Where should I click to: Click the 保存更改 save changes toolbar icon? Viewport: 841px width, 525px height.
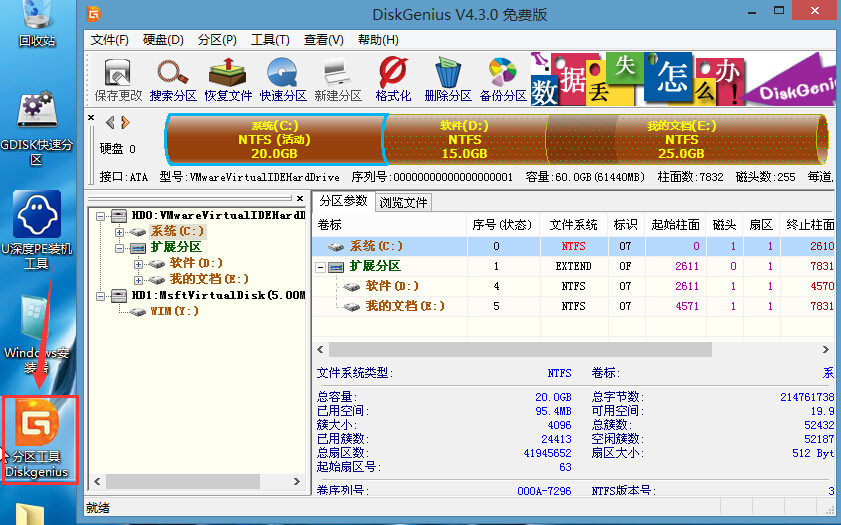click(118, 79)
